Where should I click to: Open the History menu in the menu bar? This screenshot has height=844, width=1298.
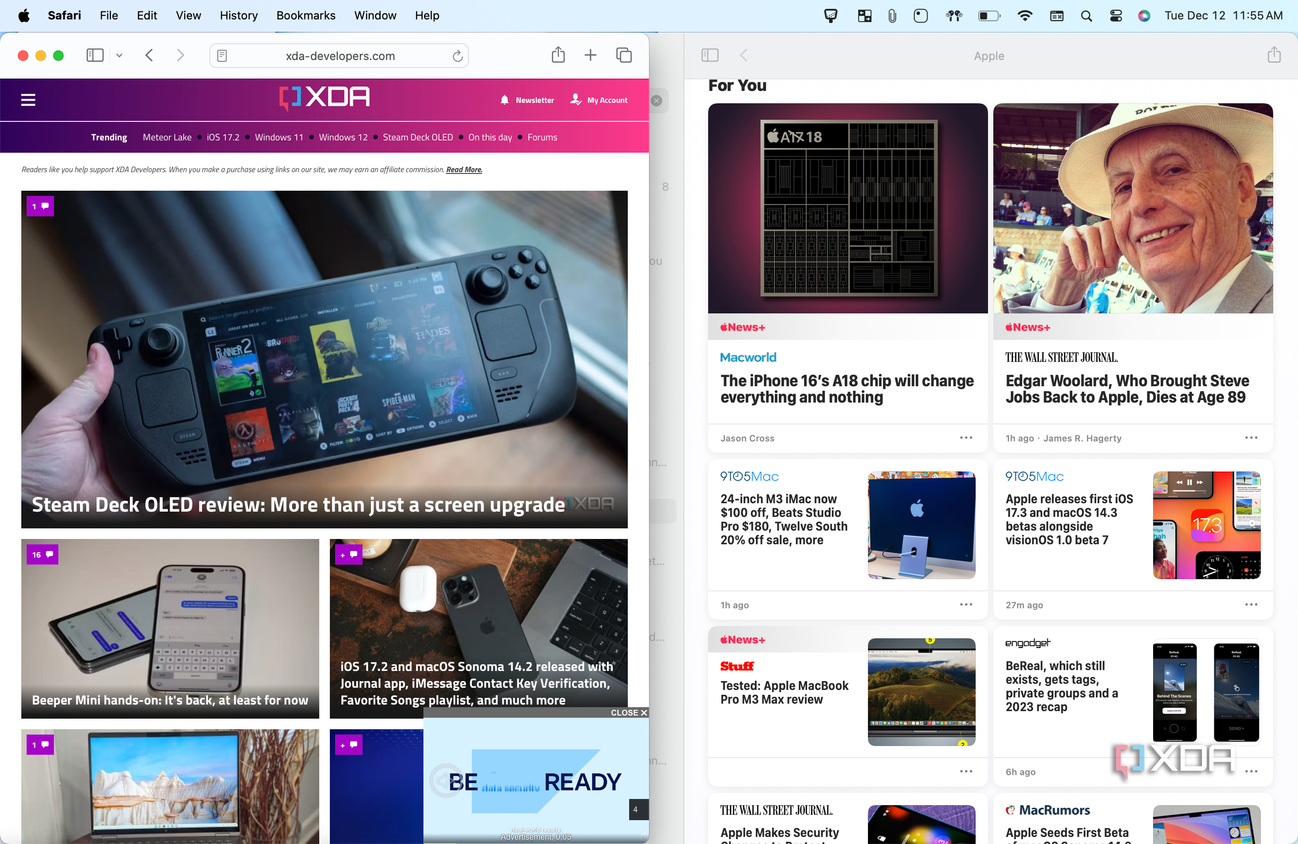pyautogui.click(x=238, y=15)
